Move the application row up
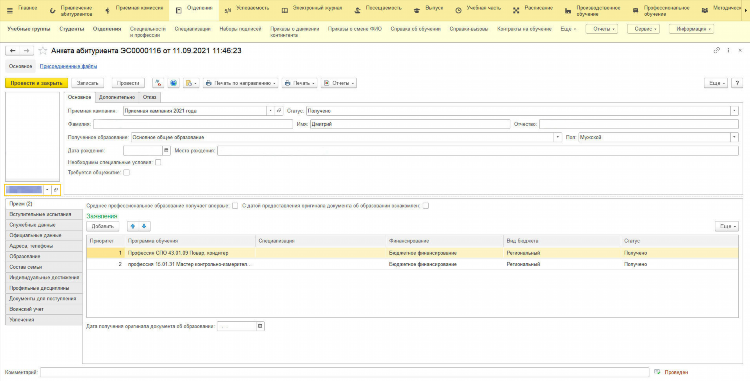The width and height of the screenshot is (750, 381). (x=133, y=226)
